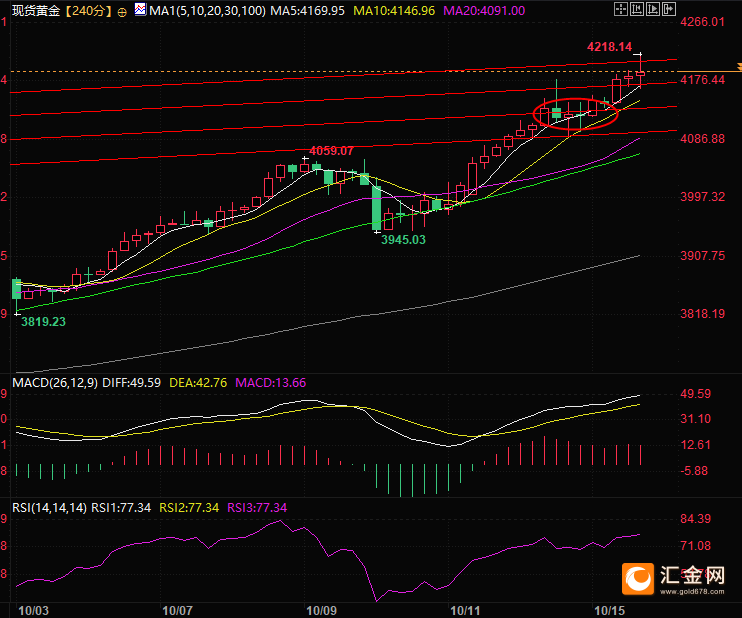The height and width of the screenshot is (618, 742).
Task: Click the 3818.19 price axis label
Action: 702,314
